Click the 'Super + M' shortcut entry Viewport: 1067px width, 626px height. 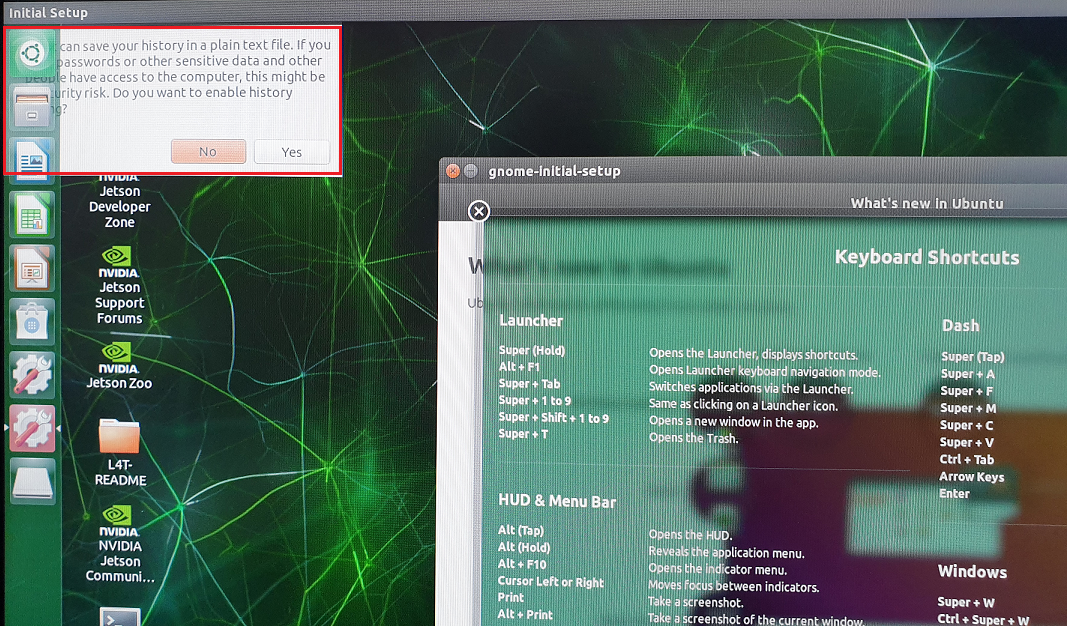(968, 408)
